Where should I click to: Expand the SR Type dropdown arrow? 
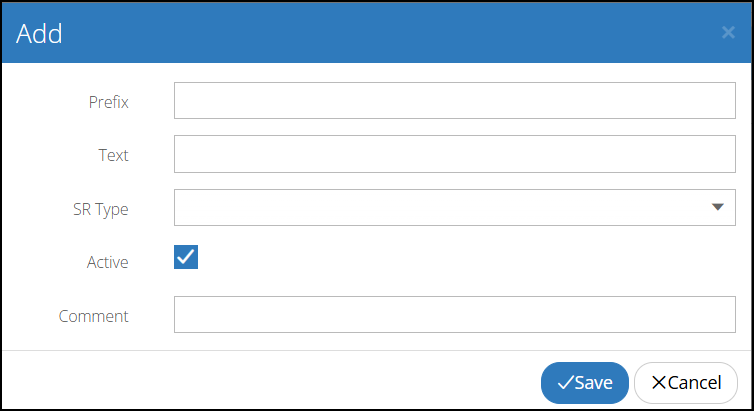click(x=717, y=207)
